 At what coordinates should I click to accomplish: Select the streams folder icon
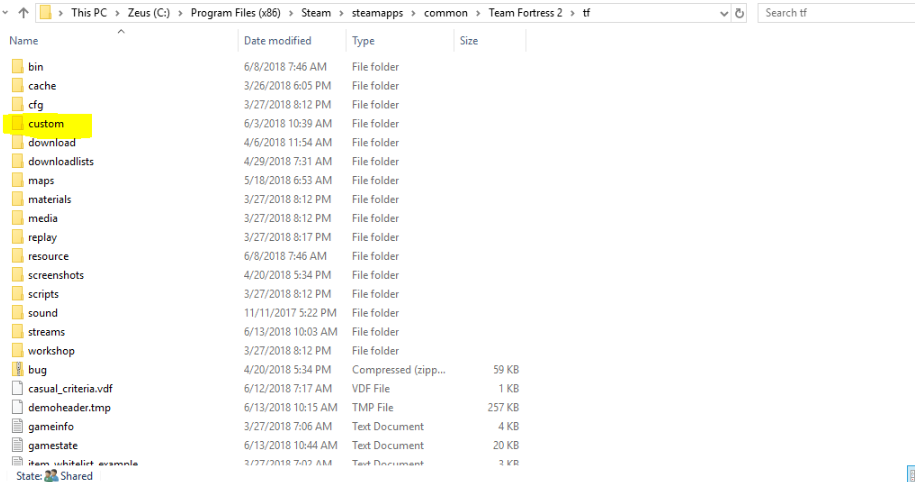point(18,331)
